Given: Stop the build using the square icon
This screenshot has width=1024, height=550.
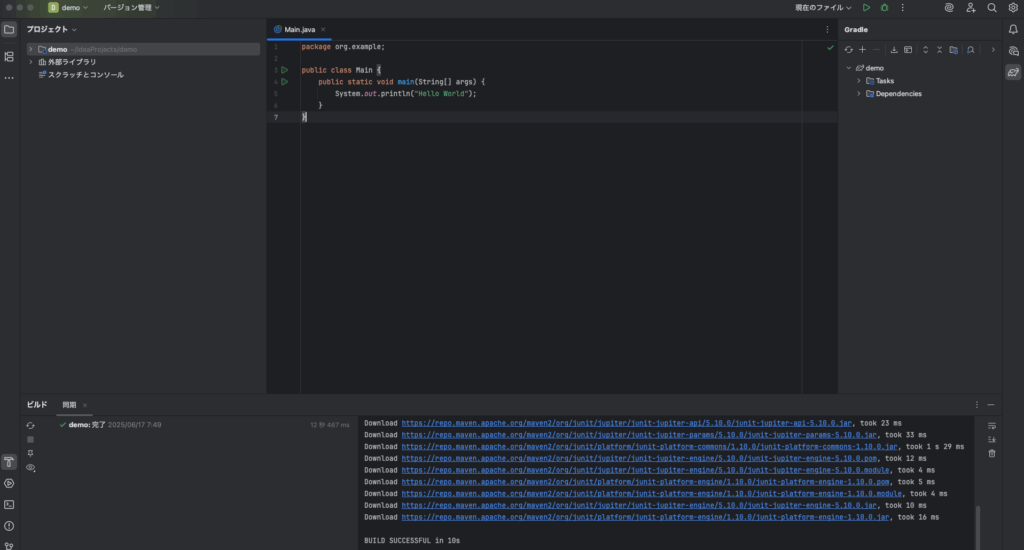Looking at the screenshot, I should (30, 440).
